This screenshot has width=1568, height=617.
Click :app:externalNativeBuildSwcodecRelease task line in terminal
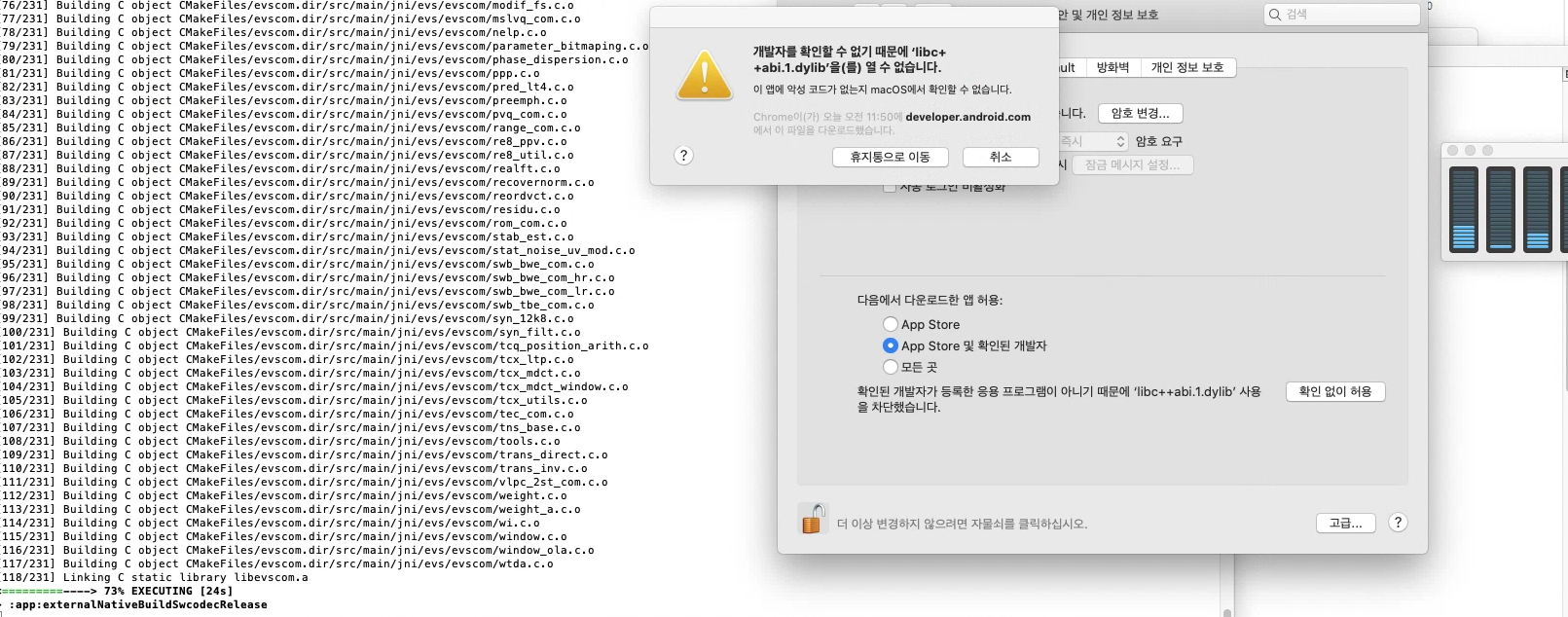(x=137, y=604)
